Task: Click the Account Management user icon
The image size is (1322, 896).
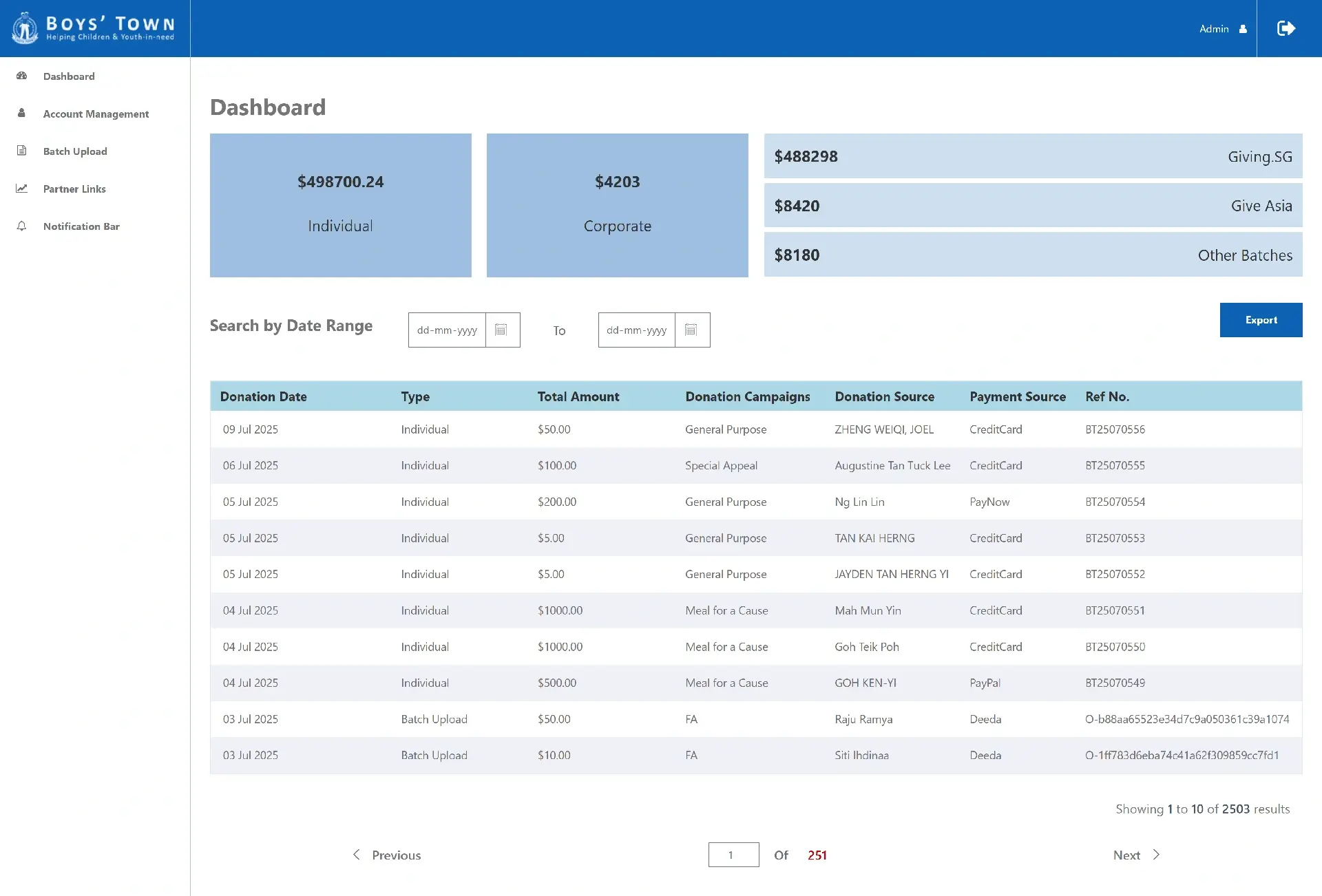Action: [x=21, y=113]
